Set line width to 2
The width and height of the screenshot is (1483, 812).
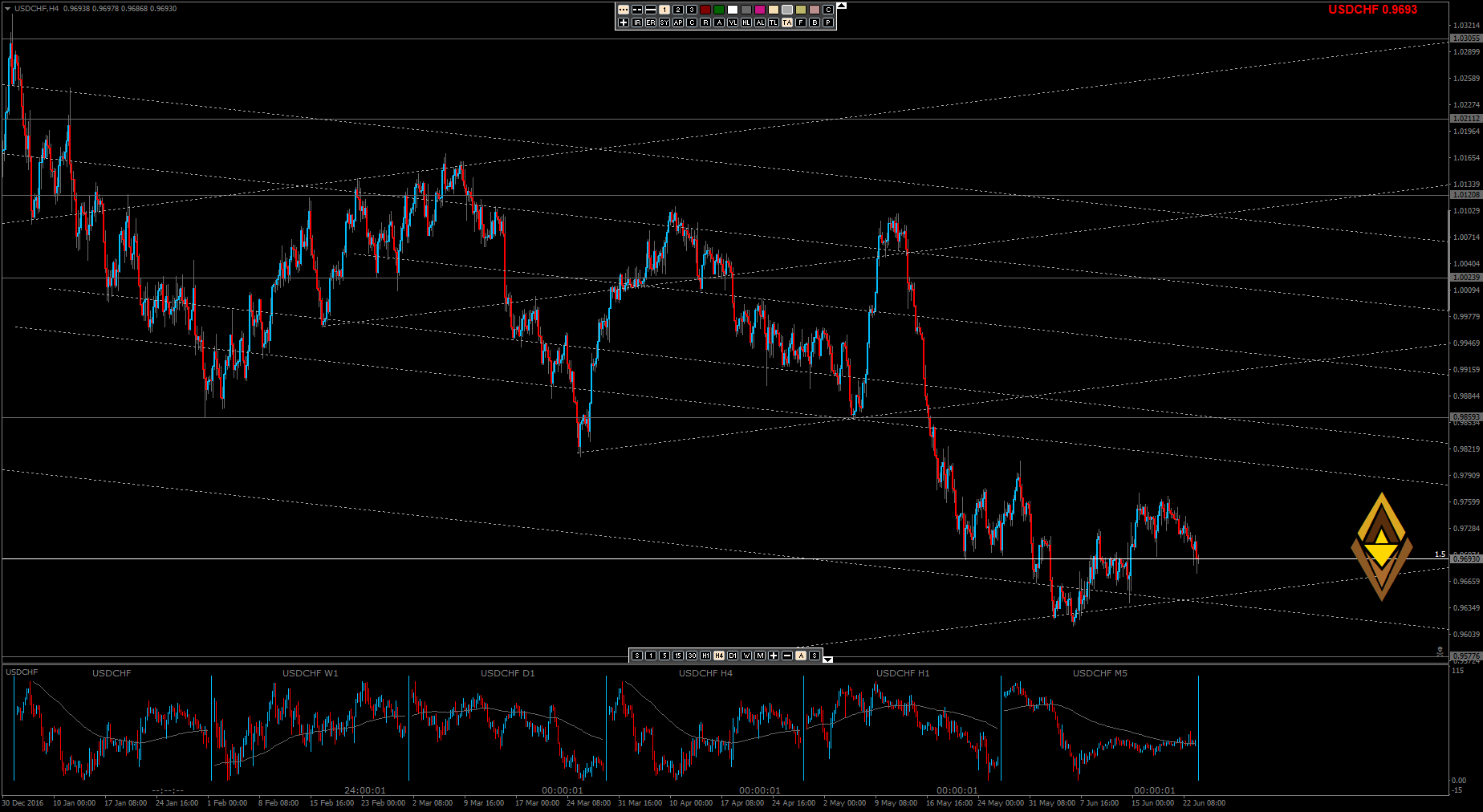pyautogui.click(x=678, y=10)
